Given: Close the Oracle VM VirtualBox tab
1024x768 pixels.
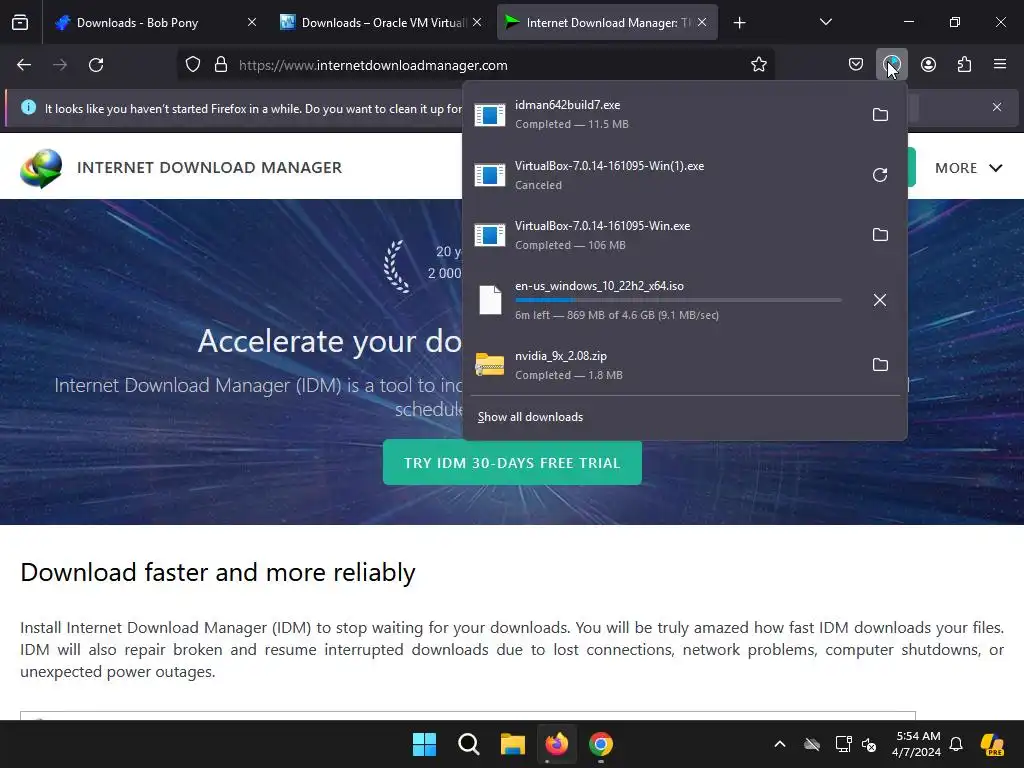Looking at the screenshot, I should point(477,23).
